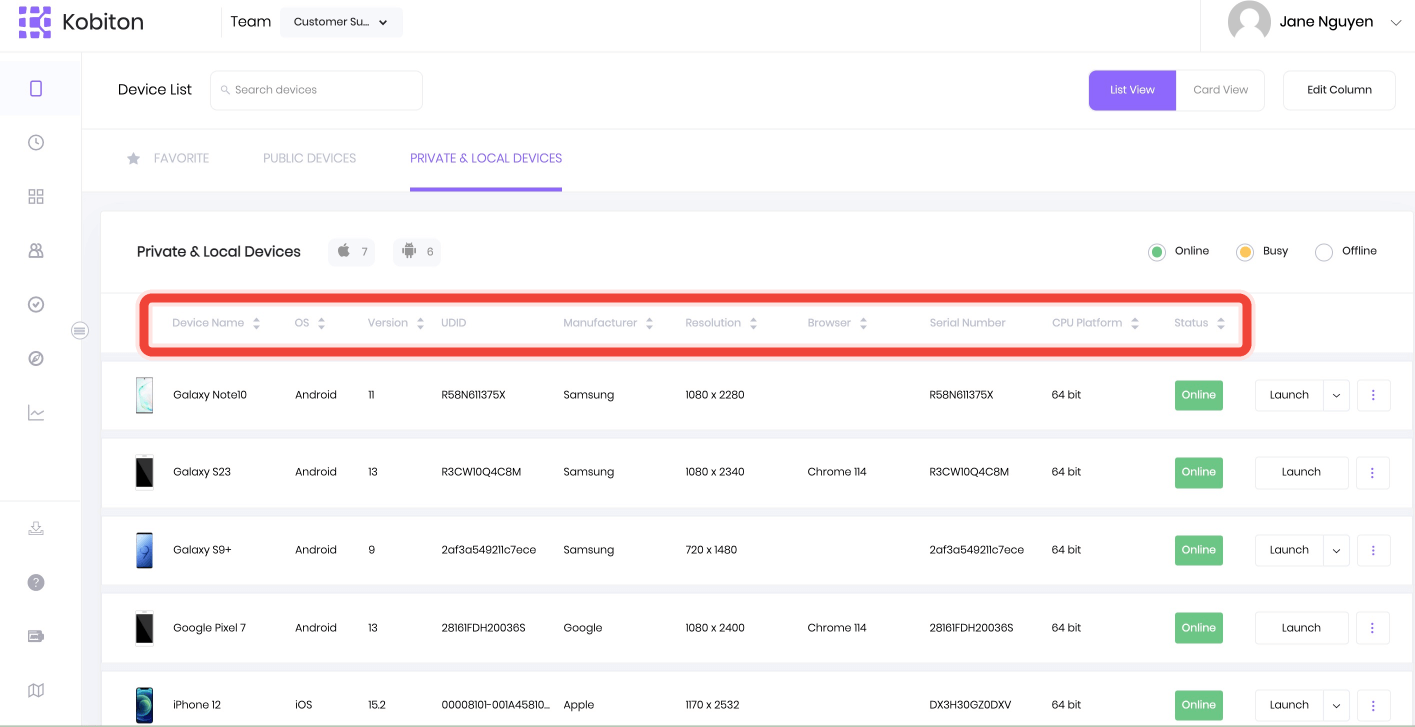Open the session history clock icon
Image resolution: width=1415 pixels, height=727 pixels.
[36, 143]
